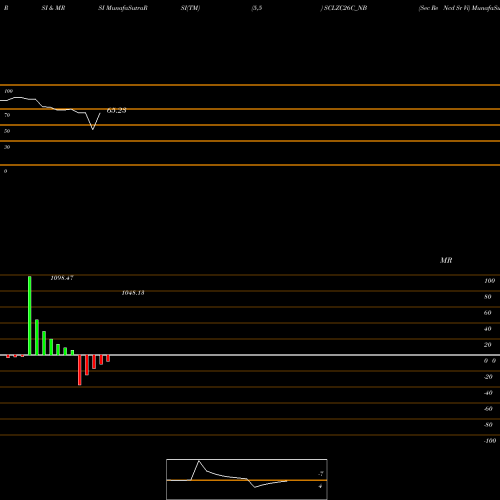Click the MR panel title label
The image size is (500, 500).
click(x=446, y=260)
